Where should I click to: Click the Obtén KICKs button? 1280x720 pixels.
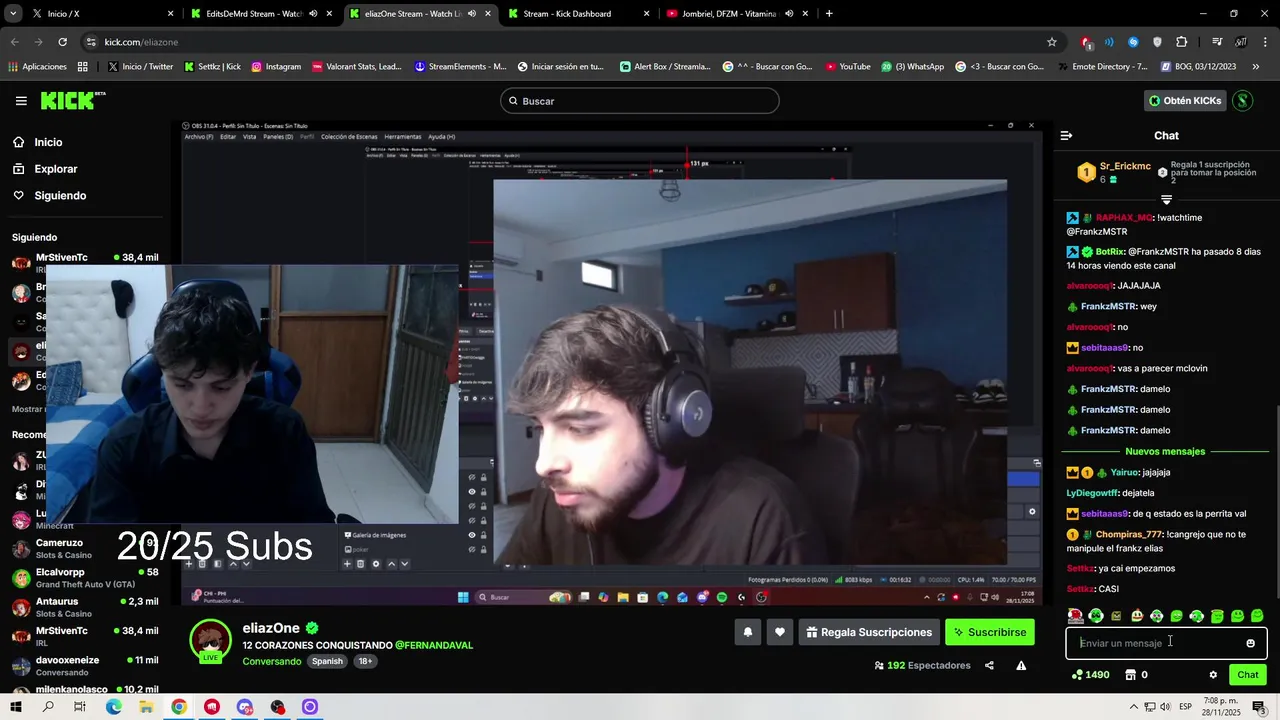point(1185,101)
